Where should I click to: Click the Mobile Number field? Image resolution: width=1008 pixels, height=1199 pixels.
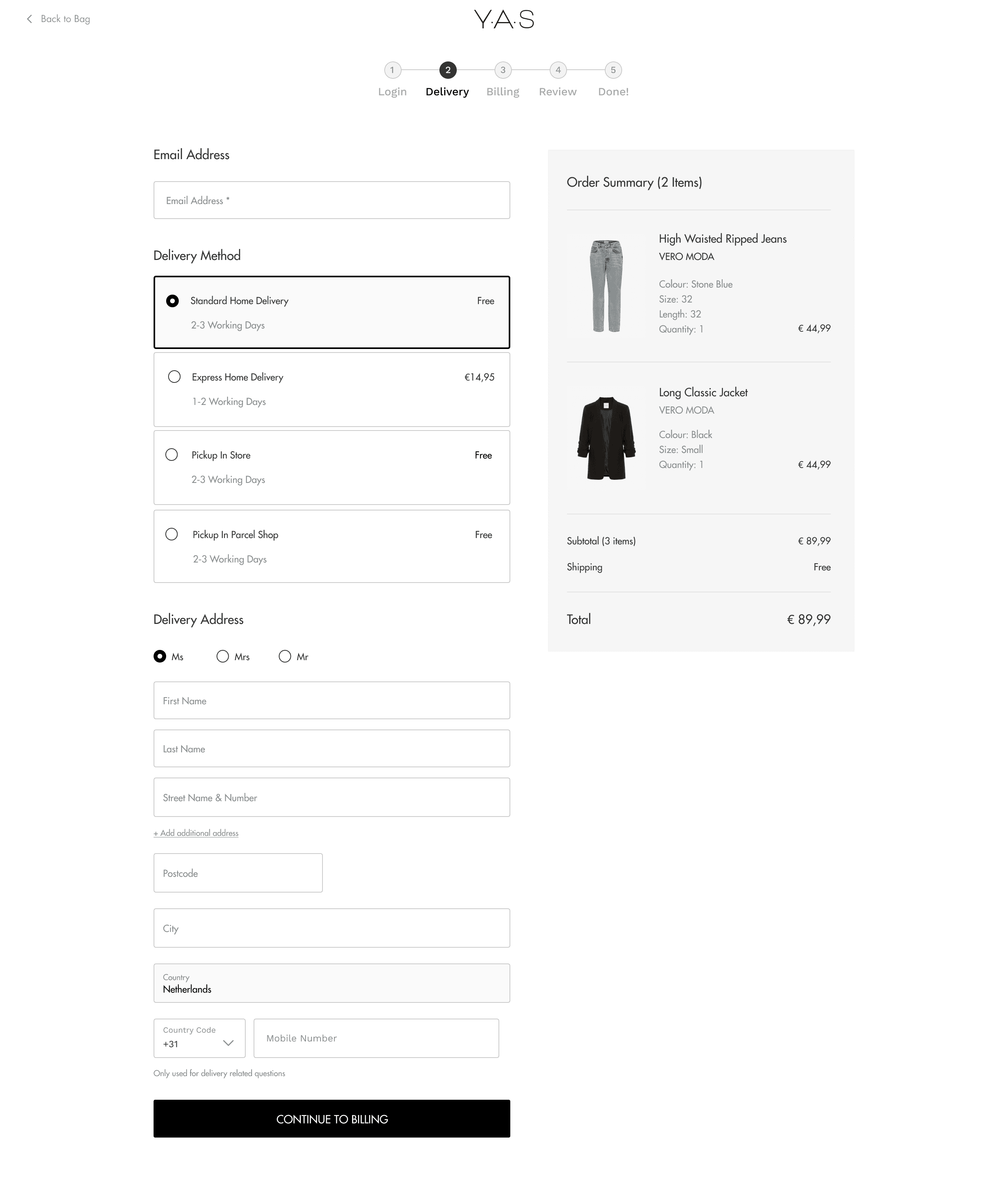coord(376,1038)
